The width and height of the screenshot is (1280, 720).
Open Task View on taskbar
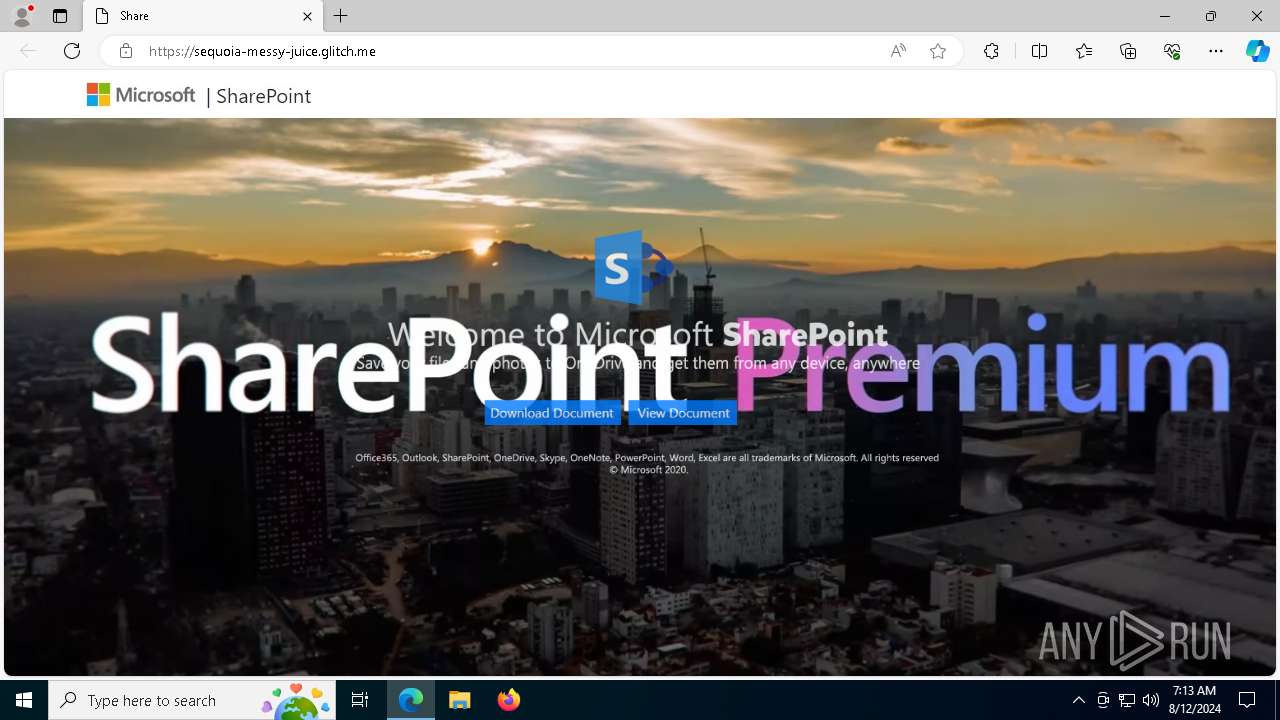[x=360, y=700]
